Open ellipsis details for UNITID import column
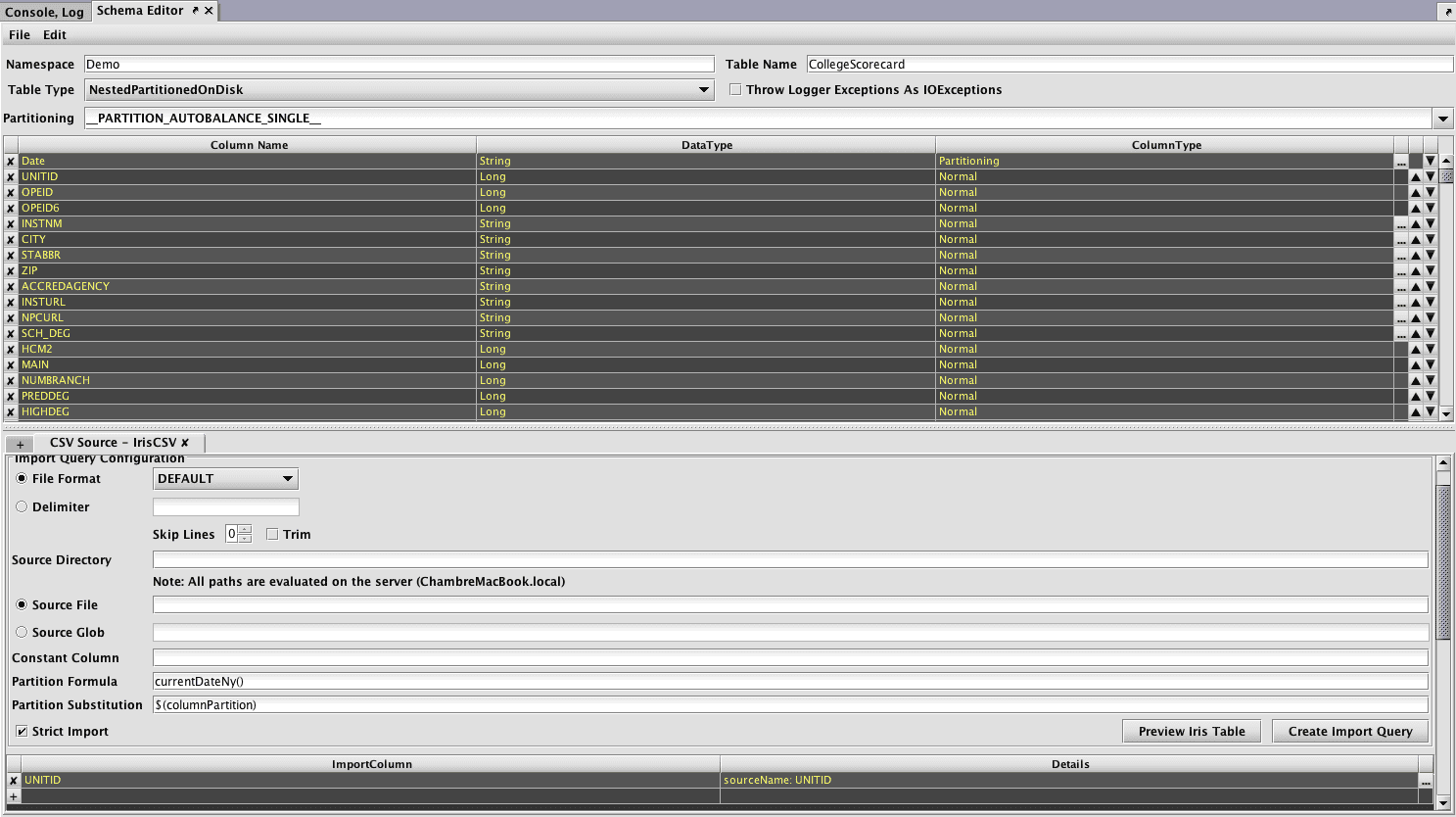This screenshot has width=1456, height=817. 1426,781
